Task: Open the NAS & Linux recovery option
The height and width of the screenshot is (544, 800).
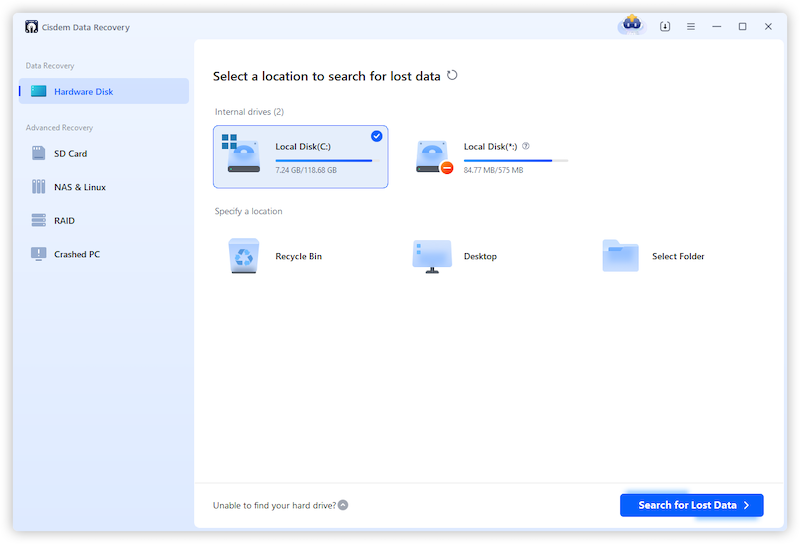Action: pyautogui.click(x=104, y=187)
